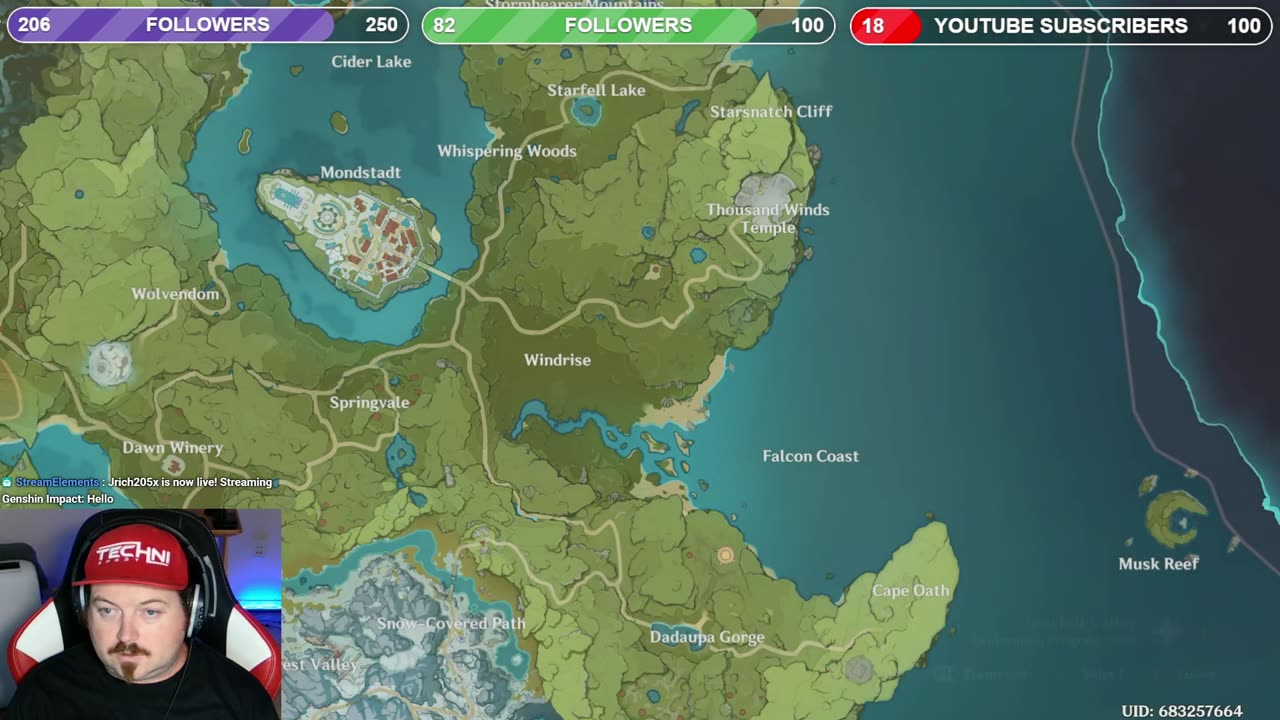This screenshot has width=1280, height=720.
Task: Click the 'Cape Oath' label
Action: 910,591
